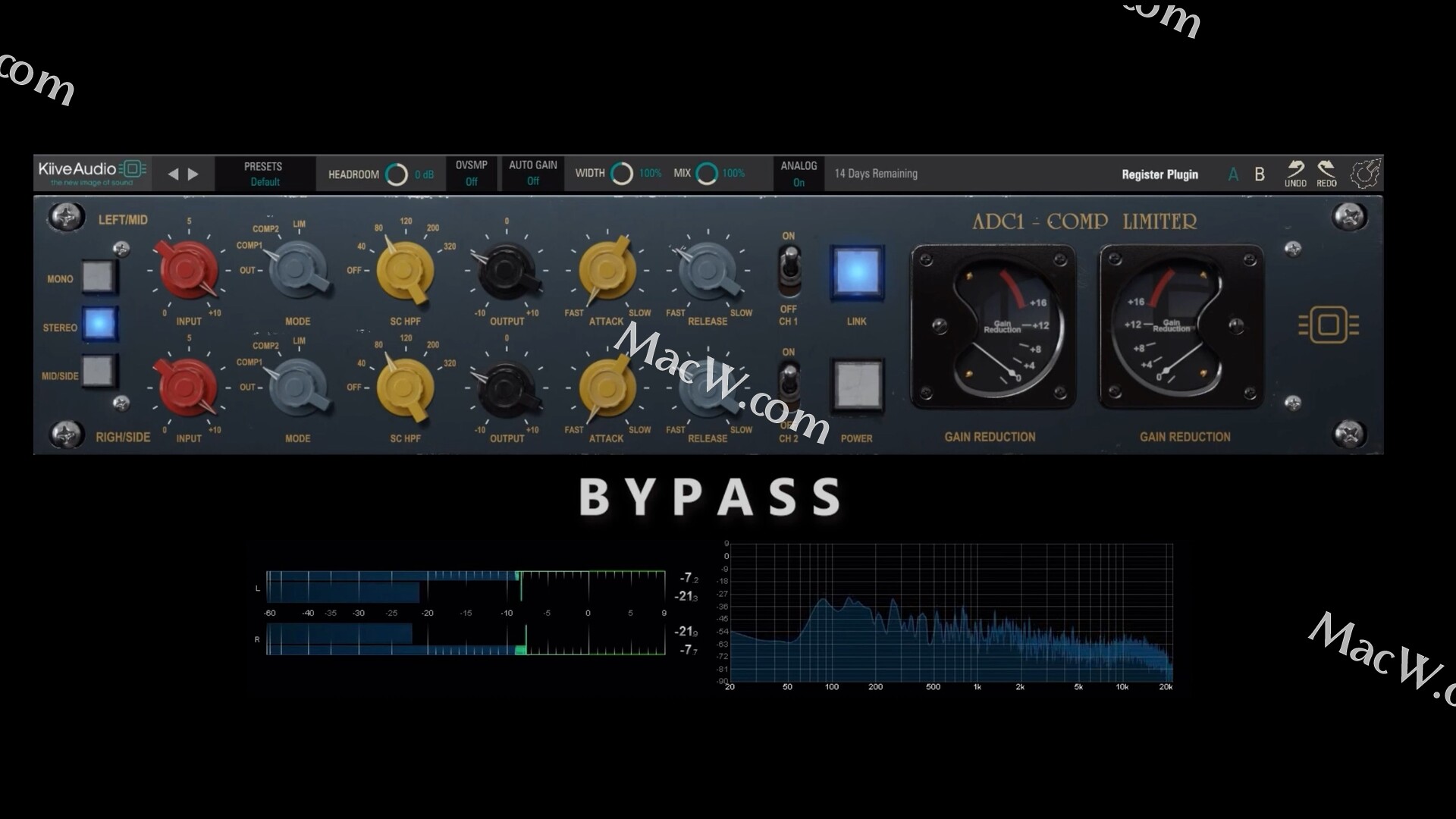This screenshot has height=819, width=1456.
Task: Switch to state A
Action: point(1233,174)
